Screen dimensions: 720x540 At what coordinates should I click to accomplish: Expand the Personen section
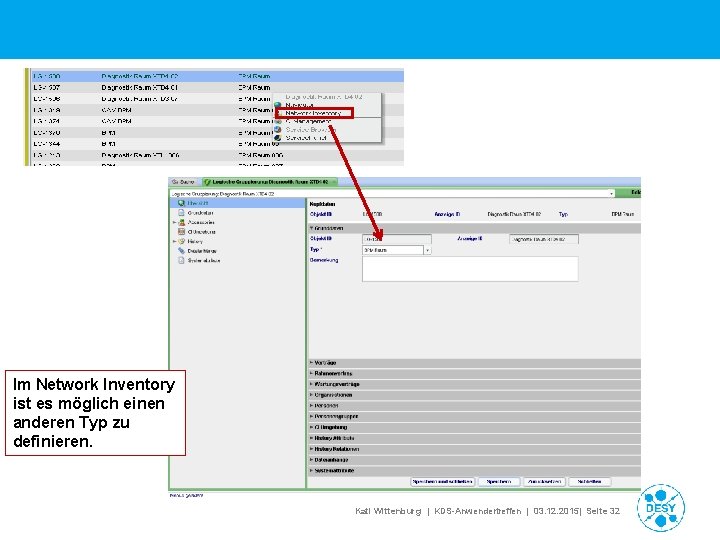click(474, 406)
